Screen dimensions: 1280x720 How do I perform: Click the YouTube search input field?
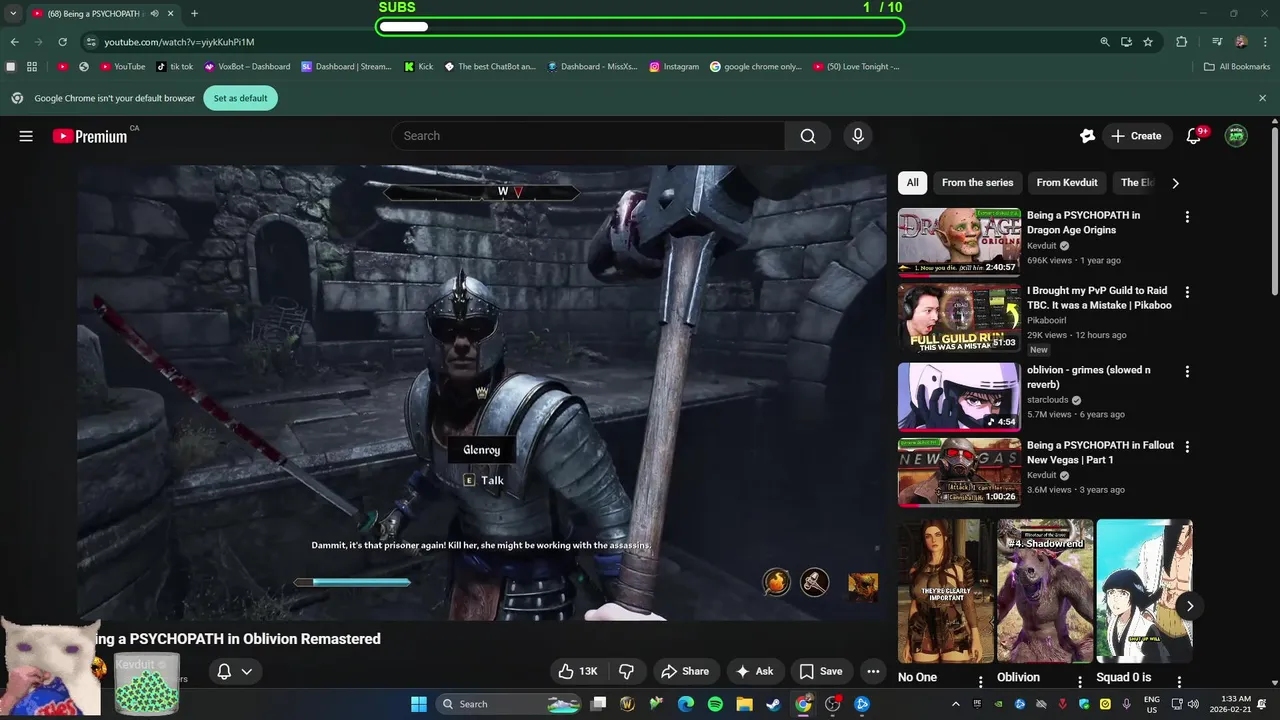coord(588,136)
